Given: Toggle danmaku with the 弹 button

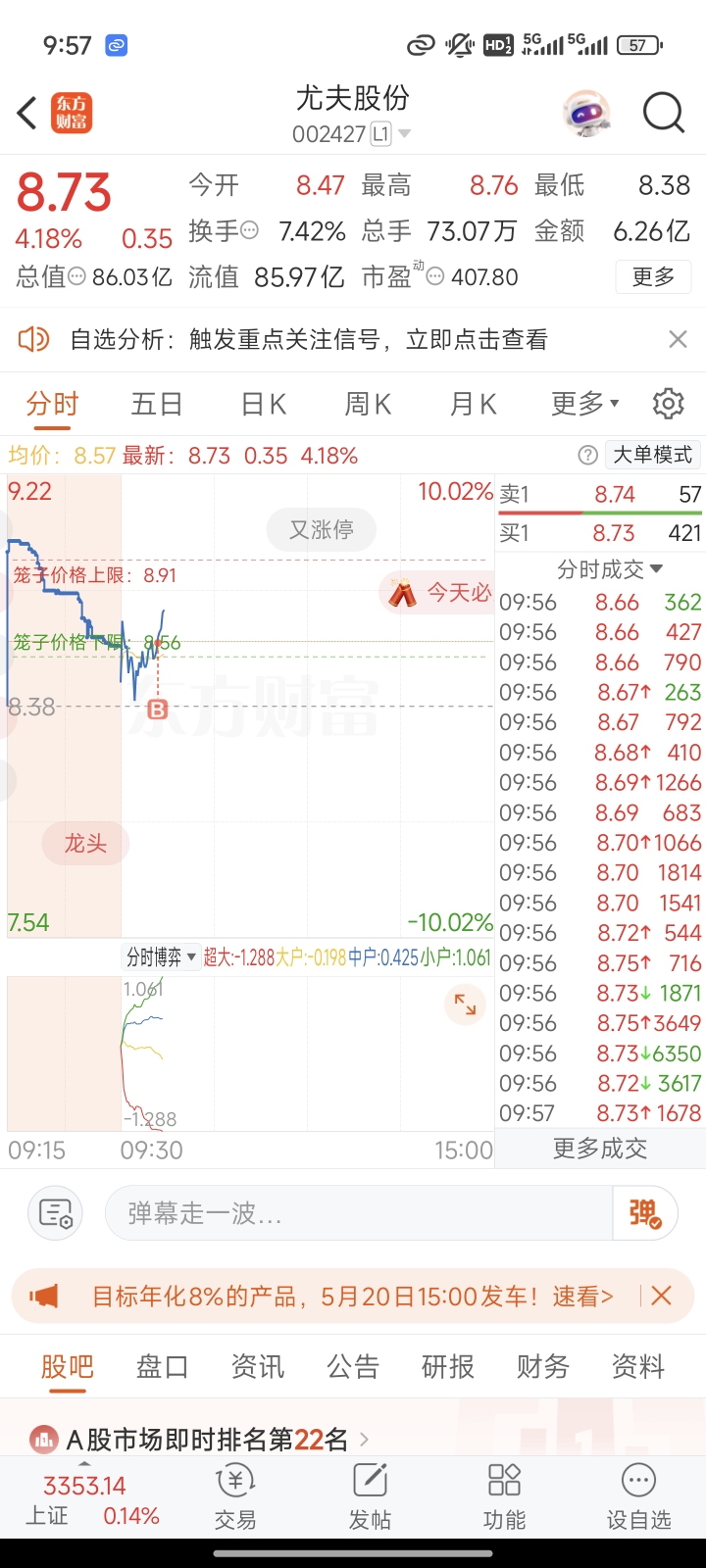Looking at the screenshot, I should point(644,1213).
